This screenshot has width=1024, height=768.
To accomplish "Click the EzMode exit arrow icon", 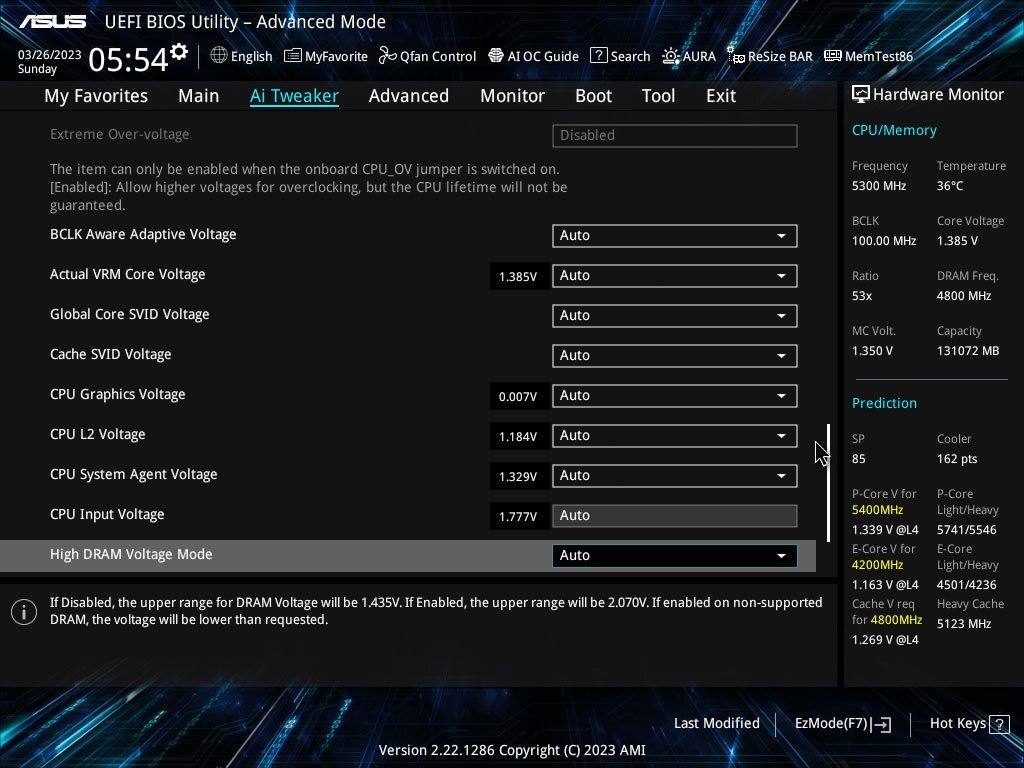I will pyautogui.click(x=881, y=724).
